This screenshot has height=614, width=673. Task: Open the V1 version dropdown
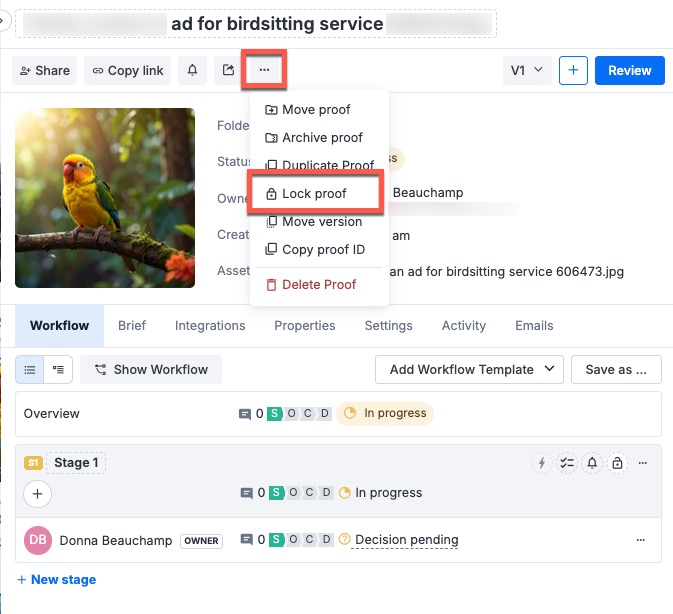pos(526,70)
